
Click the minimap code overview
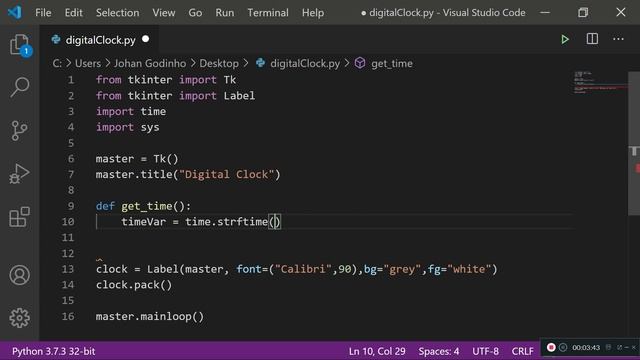click(x=599, y=82)
